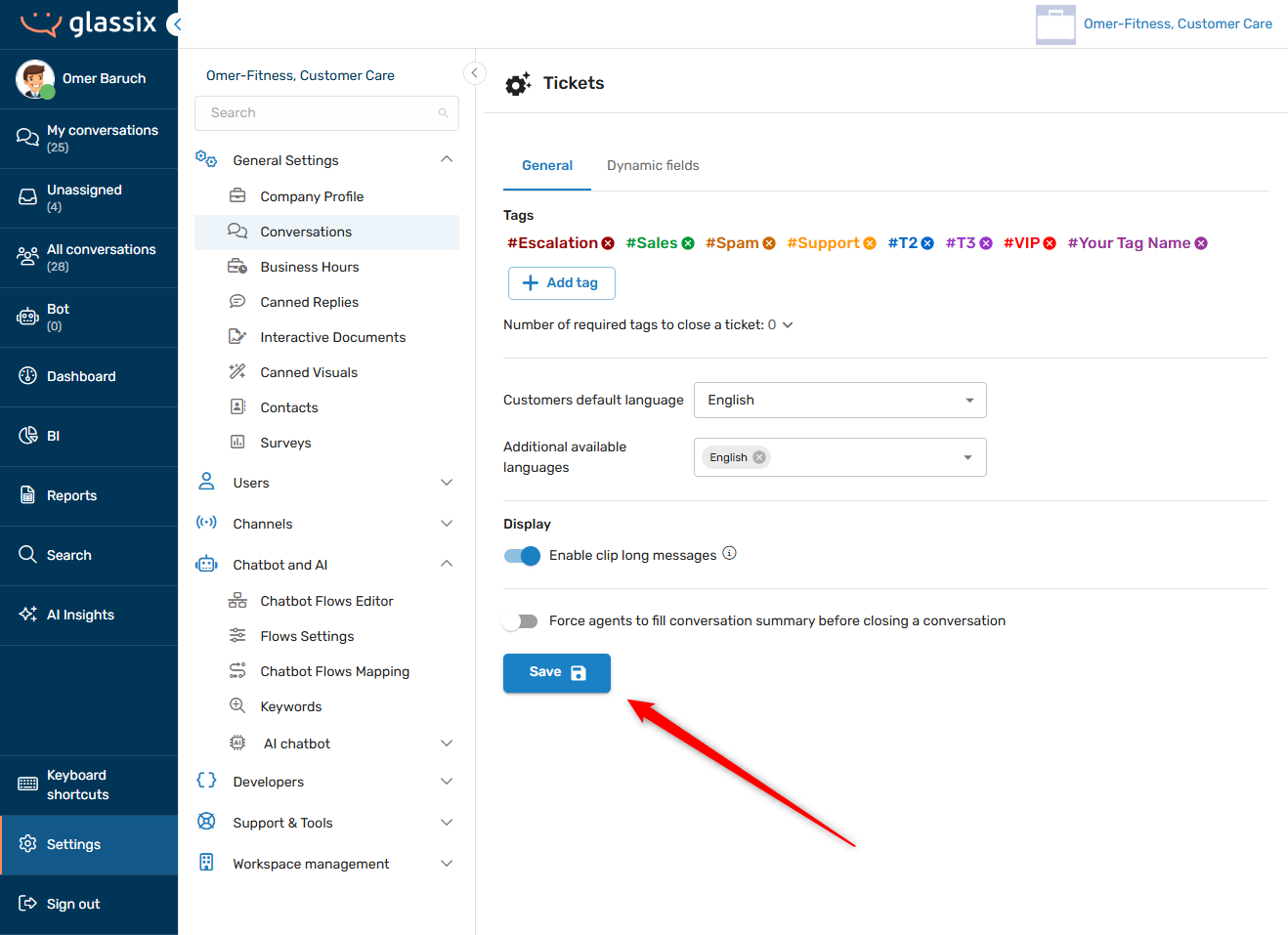Screen dimensions: 1288x935
Task: Delete the #VIP tag
Action: click(x=1050, y=243)
